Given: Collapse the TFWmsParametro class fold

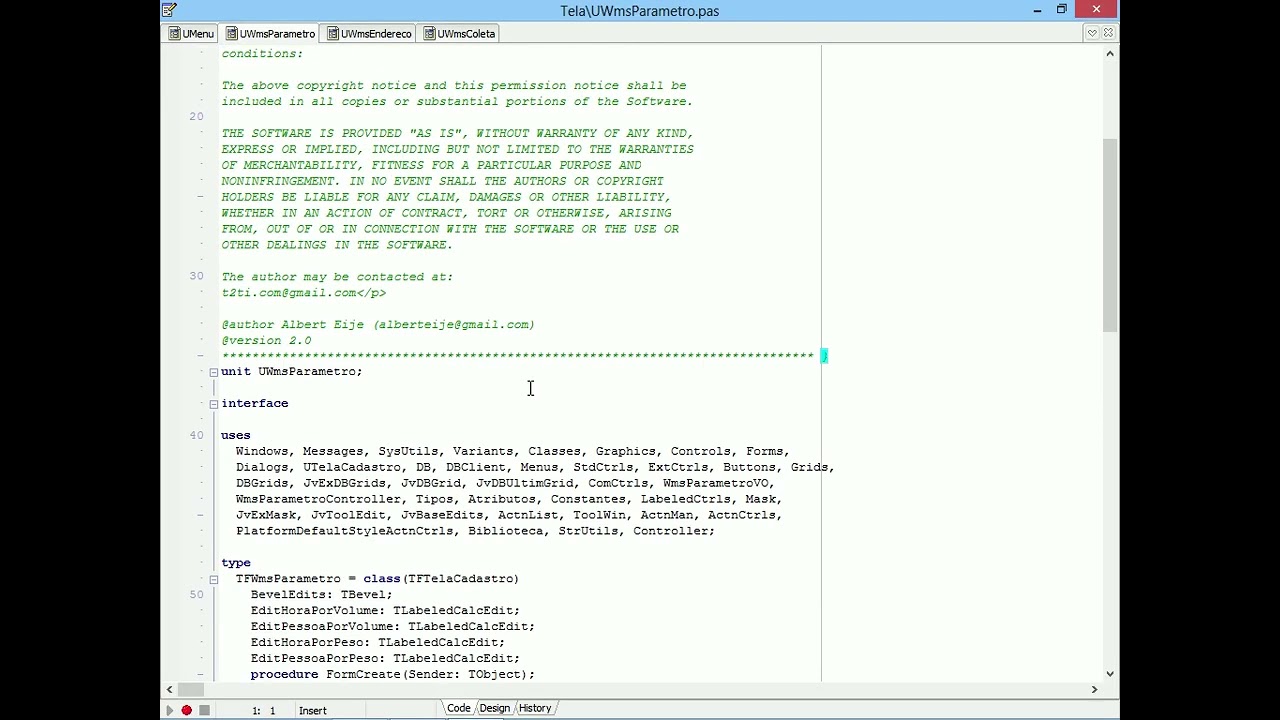Looking at the screenshot, I should (x=213, y=579).
